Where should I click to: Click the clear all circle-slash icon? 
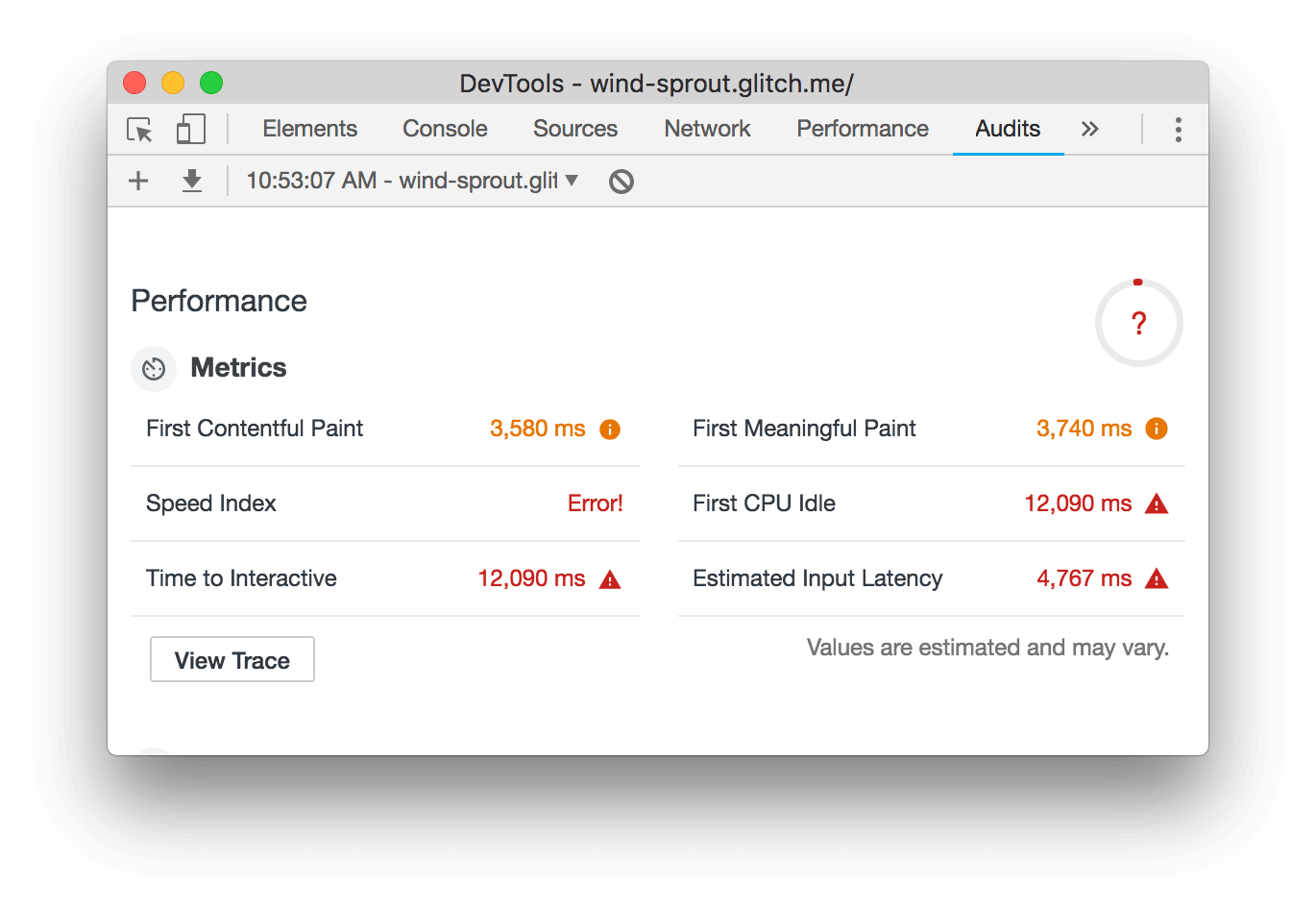click(x=621, y=181)
